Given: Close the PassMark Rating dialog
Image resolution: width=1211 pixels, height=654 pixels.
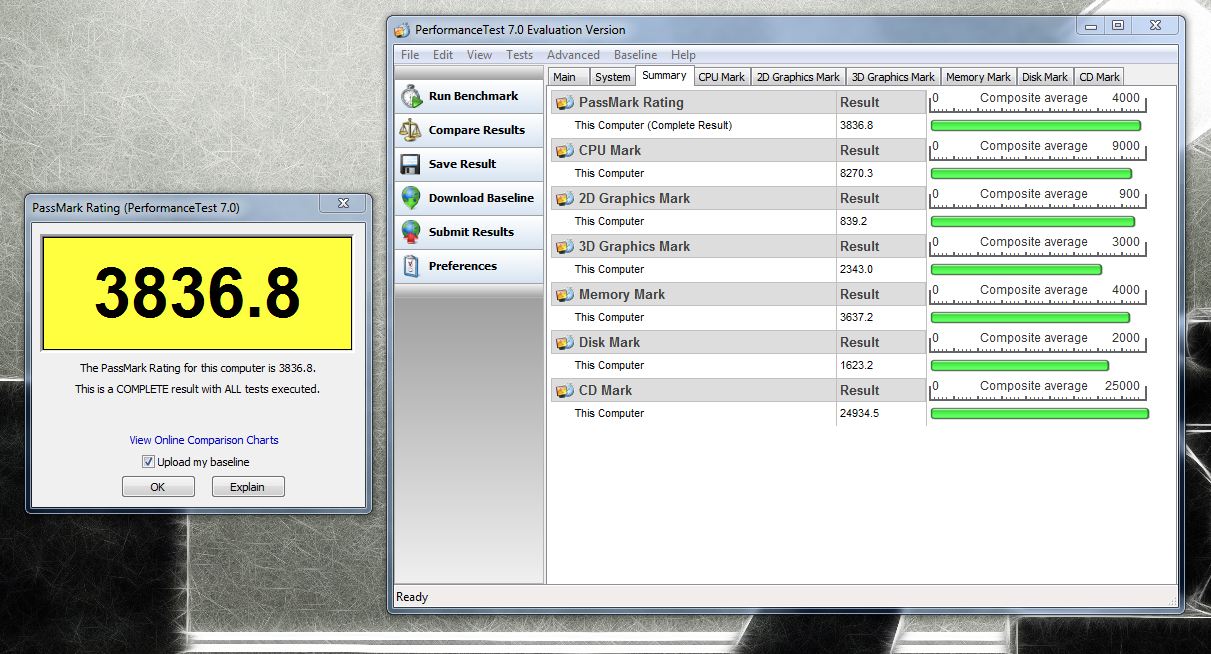Looking at the screenshot, I should (343, 203).
